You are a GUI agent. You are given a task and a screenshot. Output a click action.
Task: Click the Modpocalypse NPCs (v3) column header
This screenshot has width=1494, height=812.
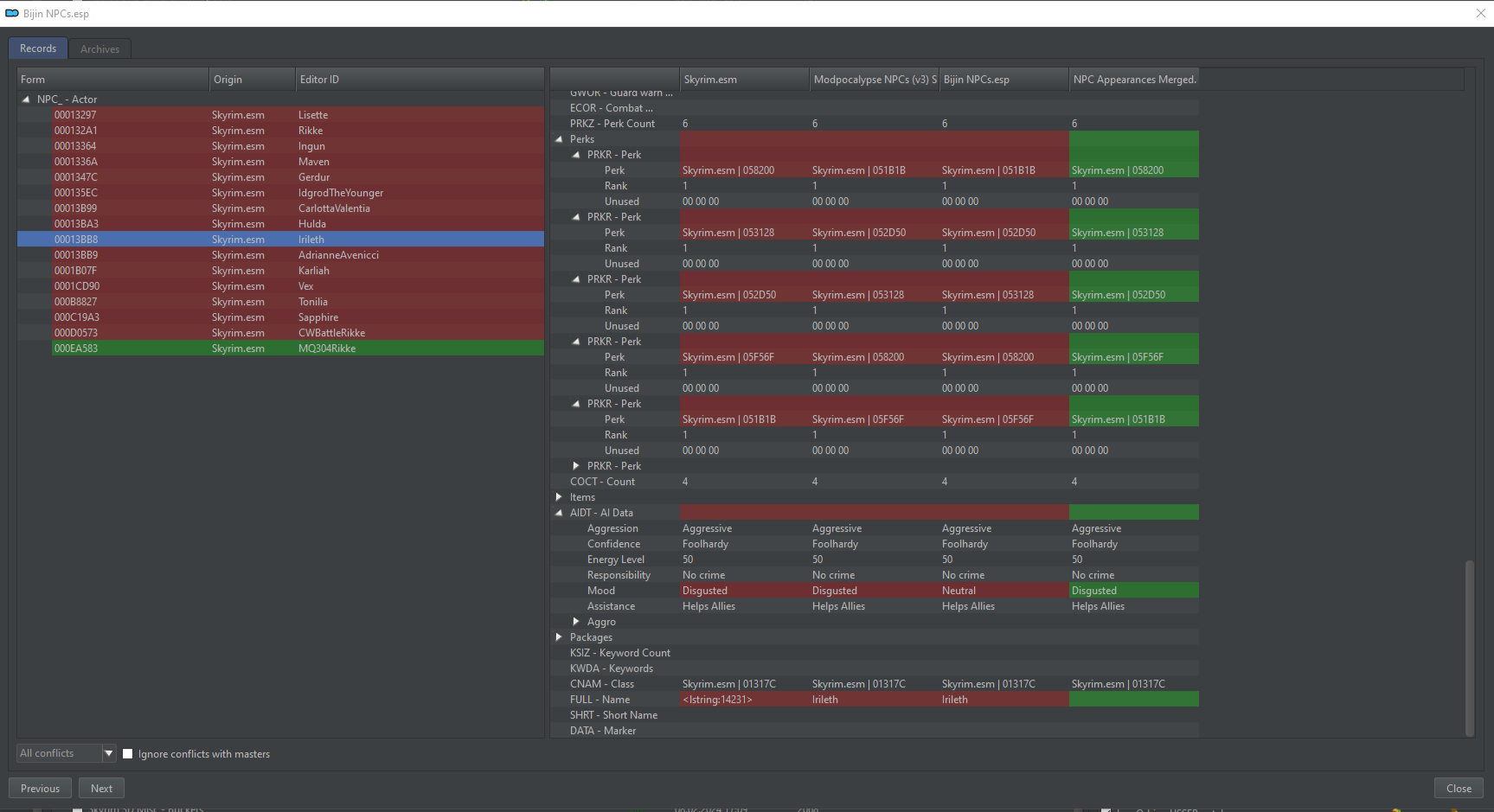pos(875,80)
